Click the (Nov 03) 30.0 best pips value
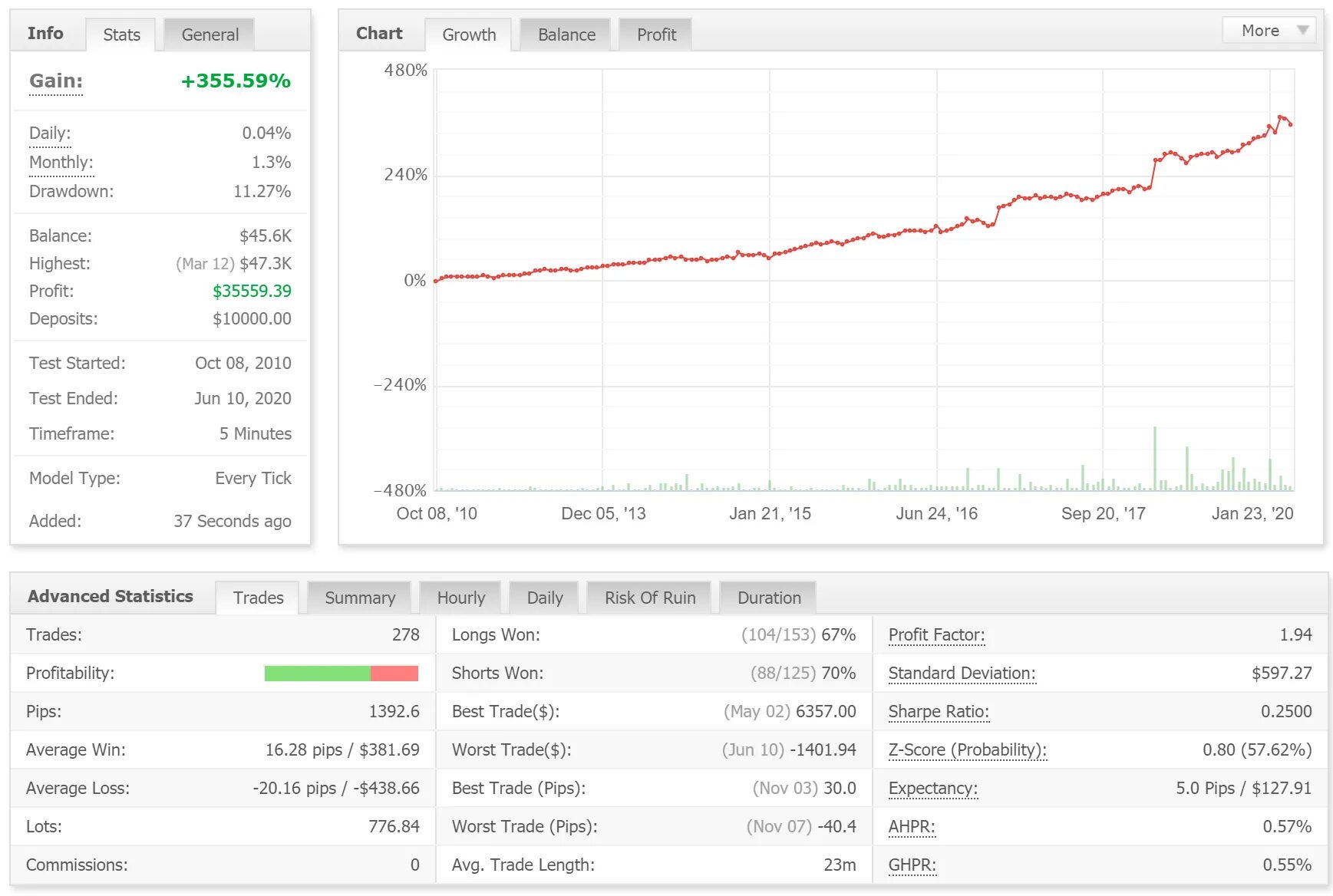This screenshot has width=1333, height=896. [x=804, y=788]
